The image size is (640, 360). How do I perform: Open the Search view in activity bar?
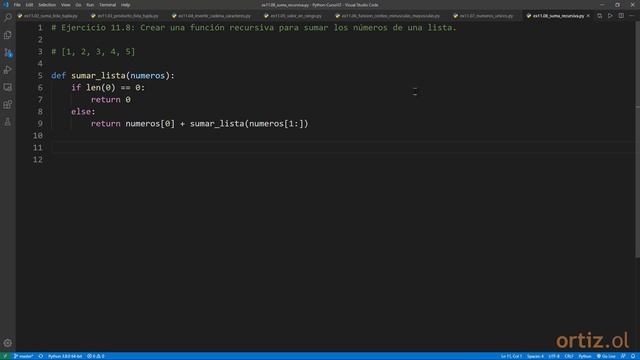[x=8, y=17]
